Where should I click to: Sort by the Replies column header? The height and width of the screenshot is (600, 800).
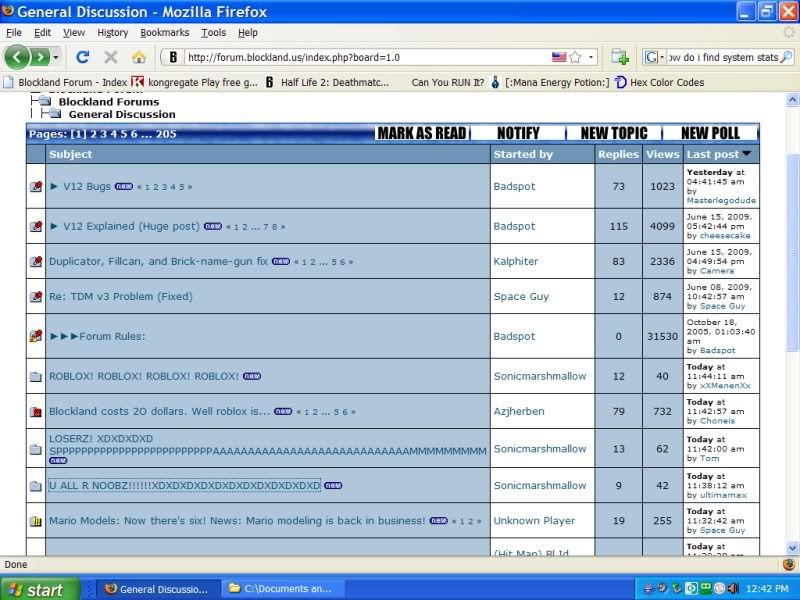[x=618, y=154]
